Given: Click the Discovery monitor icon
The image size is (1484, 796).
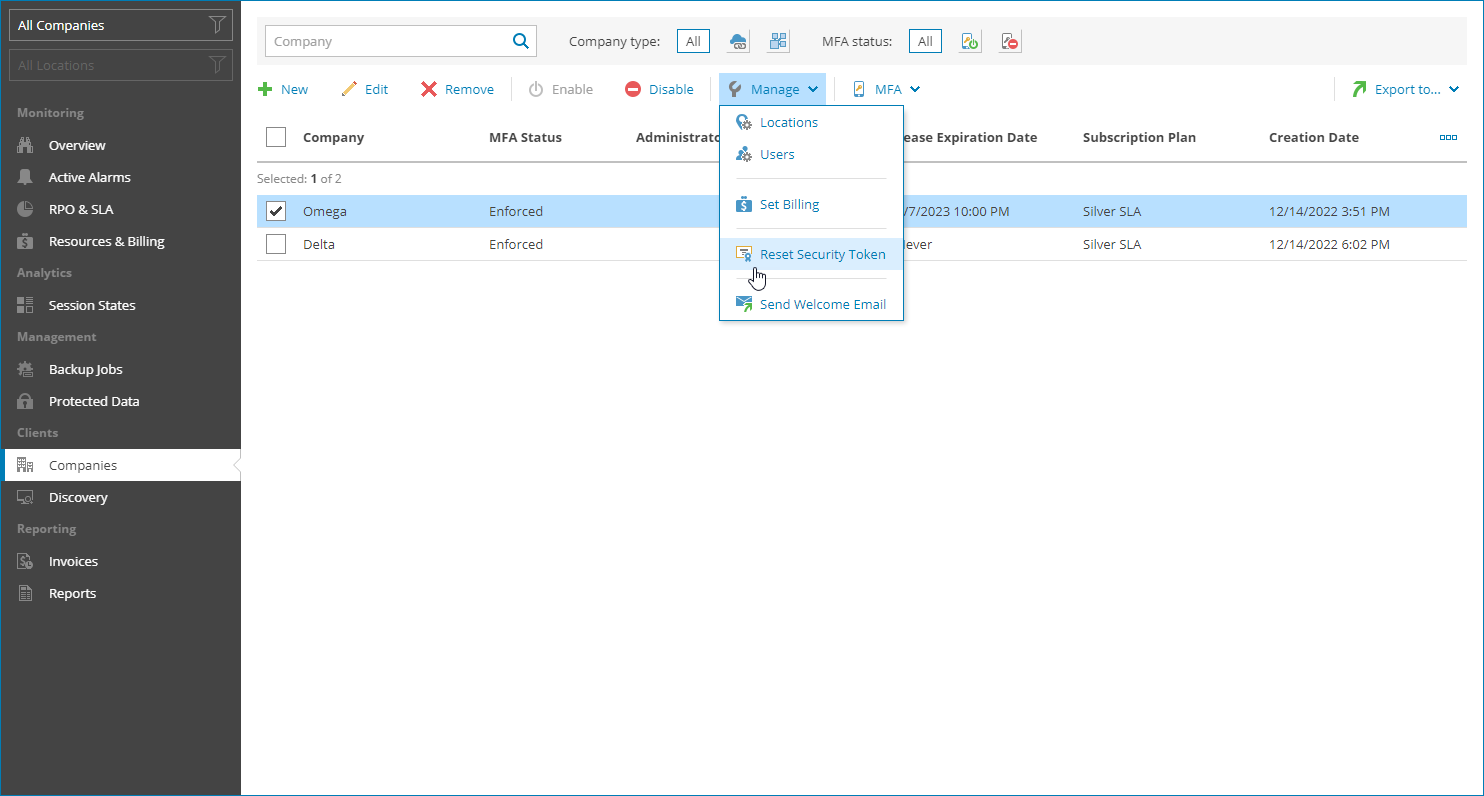Looking at the screenshot, I should pyautogui.click(x=26, y=497).
